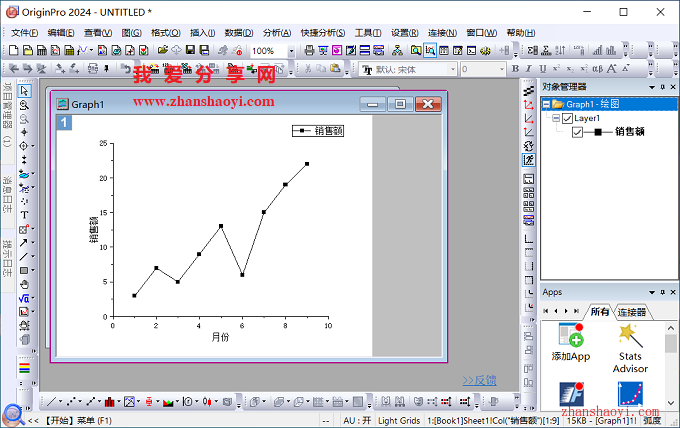Click the Undo icon in toolbar

(125, 68)
